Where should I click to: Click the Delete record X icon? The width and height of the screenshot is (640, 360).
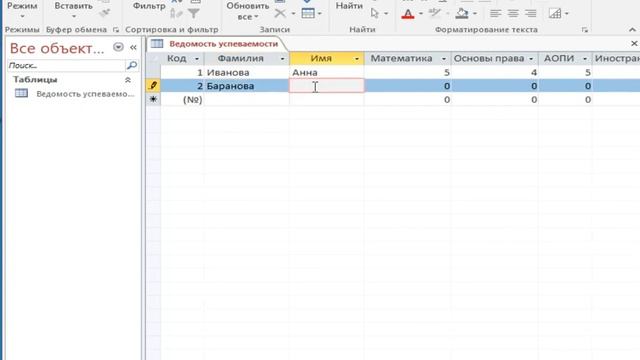pos(280,13)
